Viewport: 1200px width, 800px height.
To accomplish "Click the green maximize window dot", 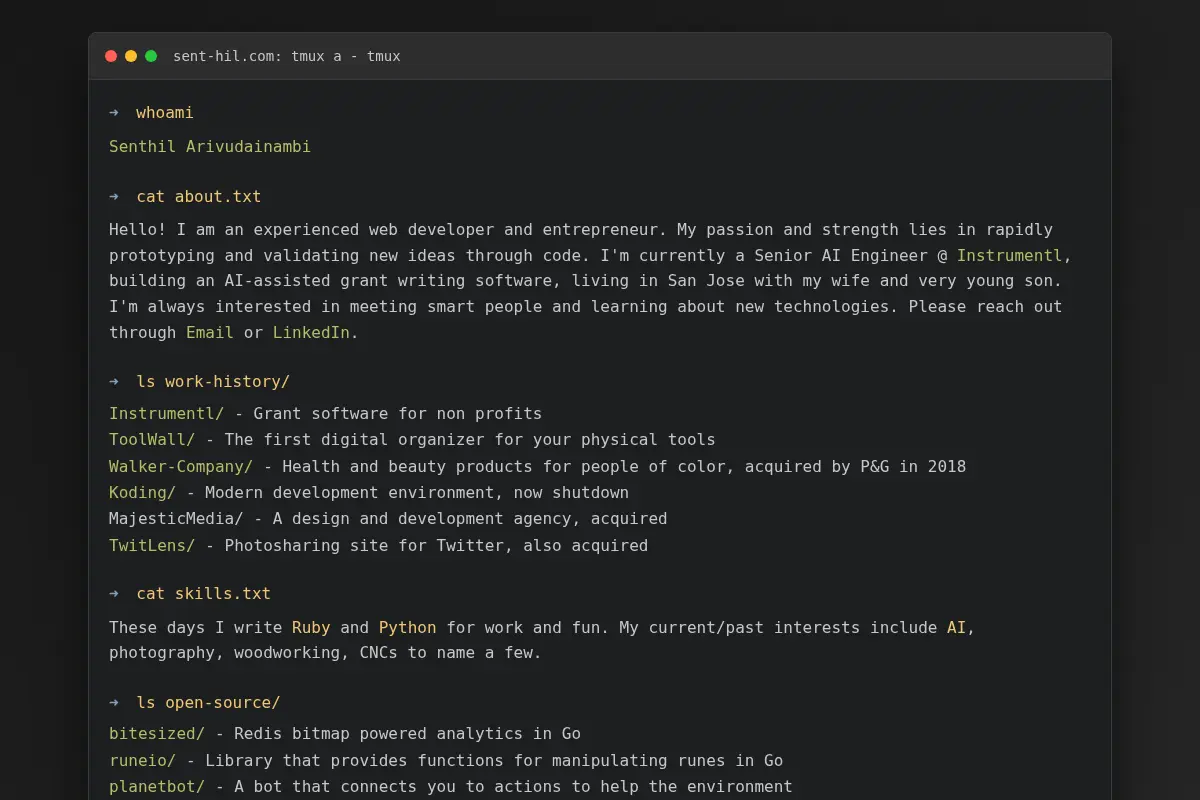I will [151, 56].
